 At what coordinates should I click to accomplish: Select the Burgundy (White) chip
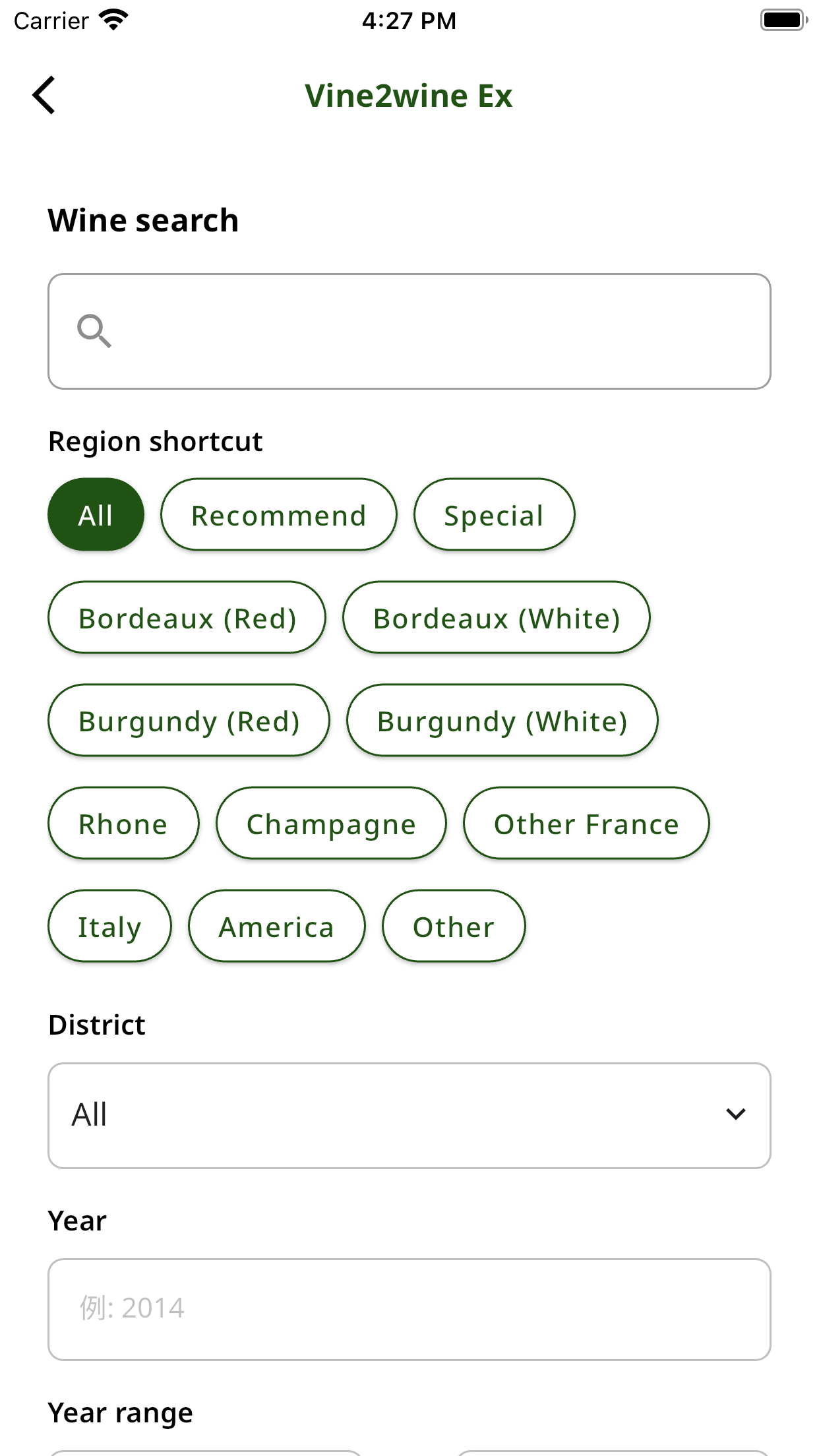tap(502, 721)
